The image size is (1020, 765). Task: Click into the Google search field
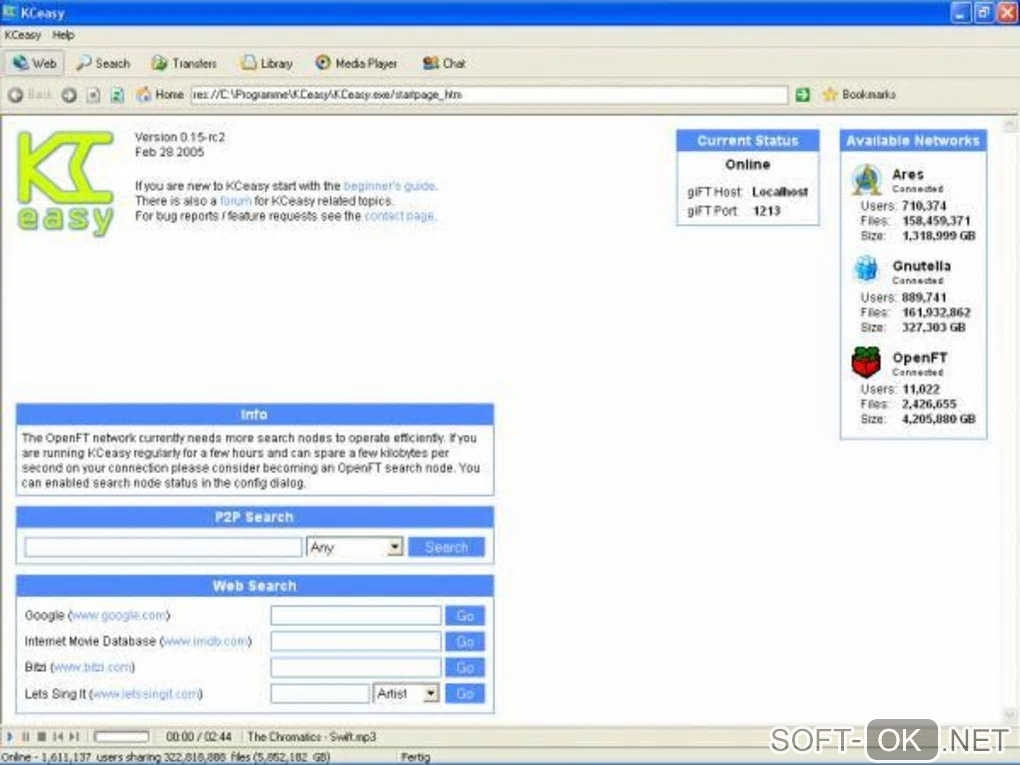pyautogui.click(x=356, y=615)
